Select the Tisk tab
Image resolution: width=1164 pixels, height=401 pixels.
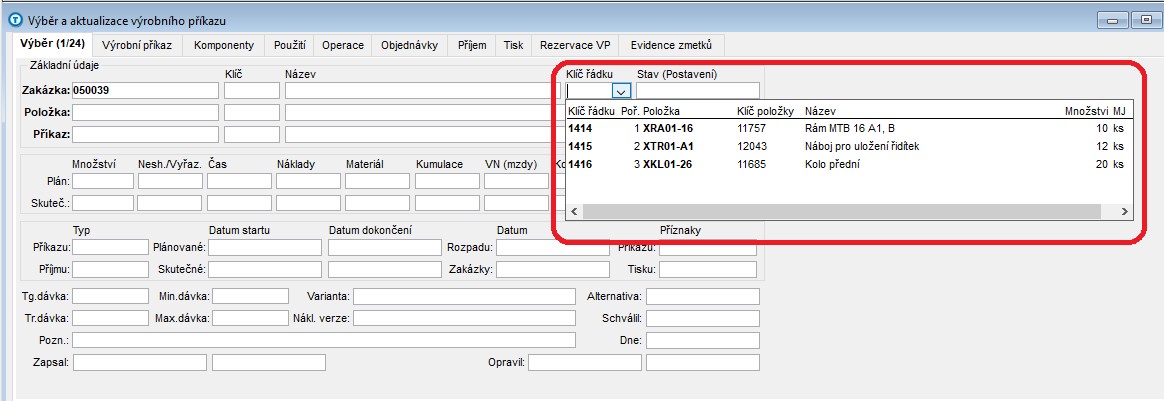(x=513, y=45)
